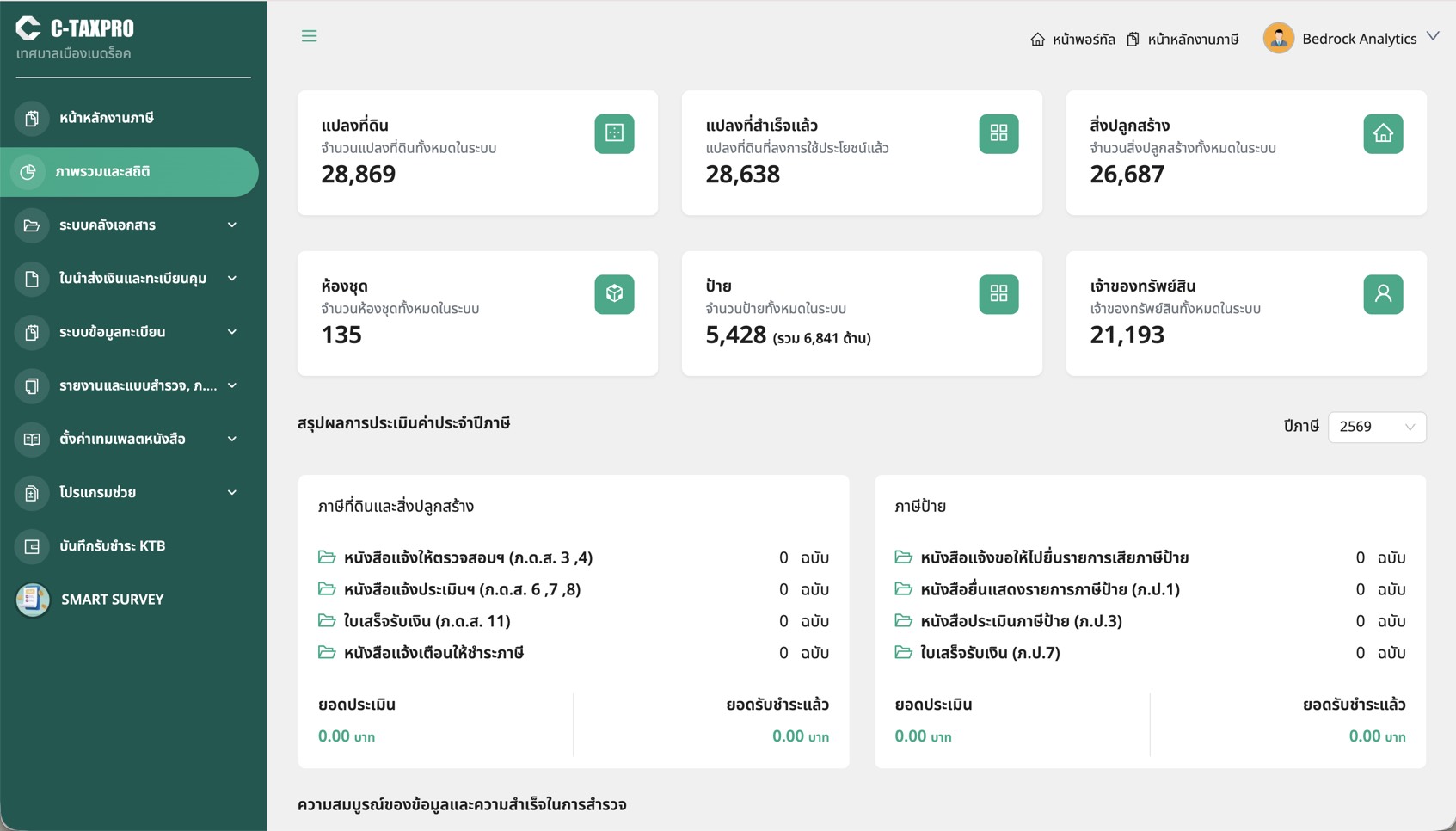
Task: Open ใบเสร็จรับเงิน (ภ.ด.ส. 11) folder row
Action: [x=427, y=621]
